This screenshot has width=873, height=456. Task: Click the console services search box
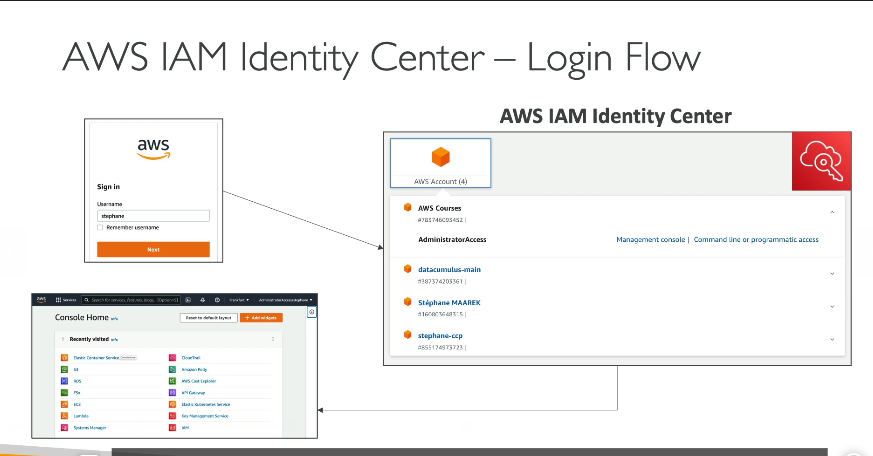point(131,300)
